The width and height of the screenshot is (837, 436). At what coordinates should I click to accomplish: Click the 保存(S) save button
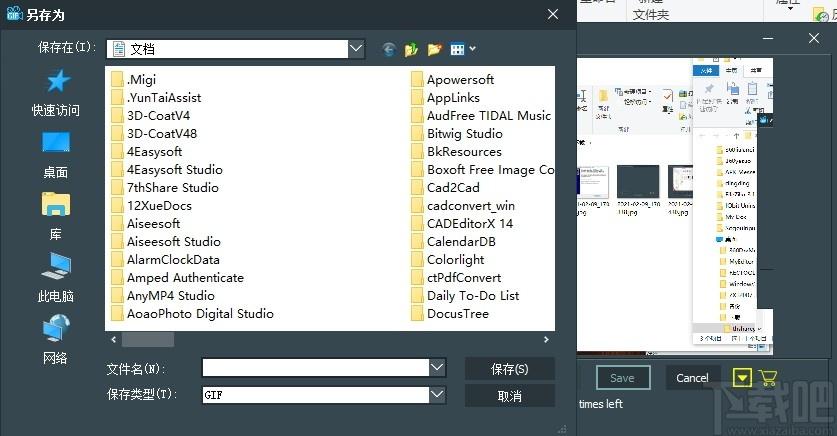509,369
